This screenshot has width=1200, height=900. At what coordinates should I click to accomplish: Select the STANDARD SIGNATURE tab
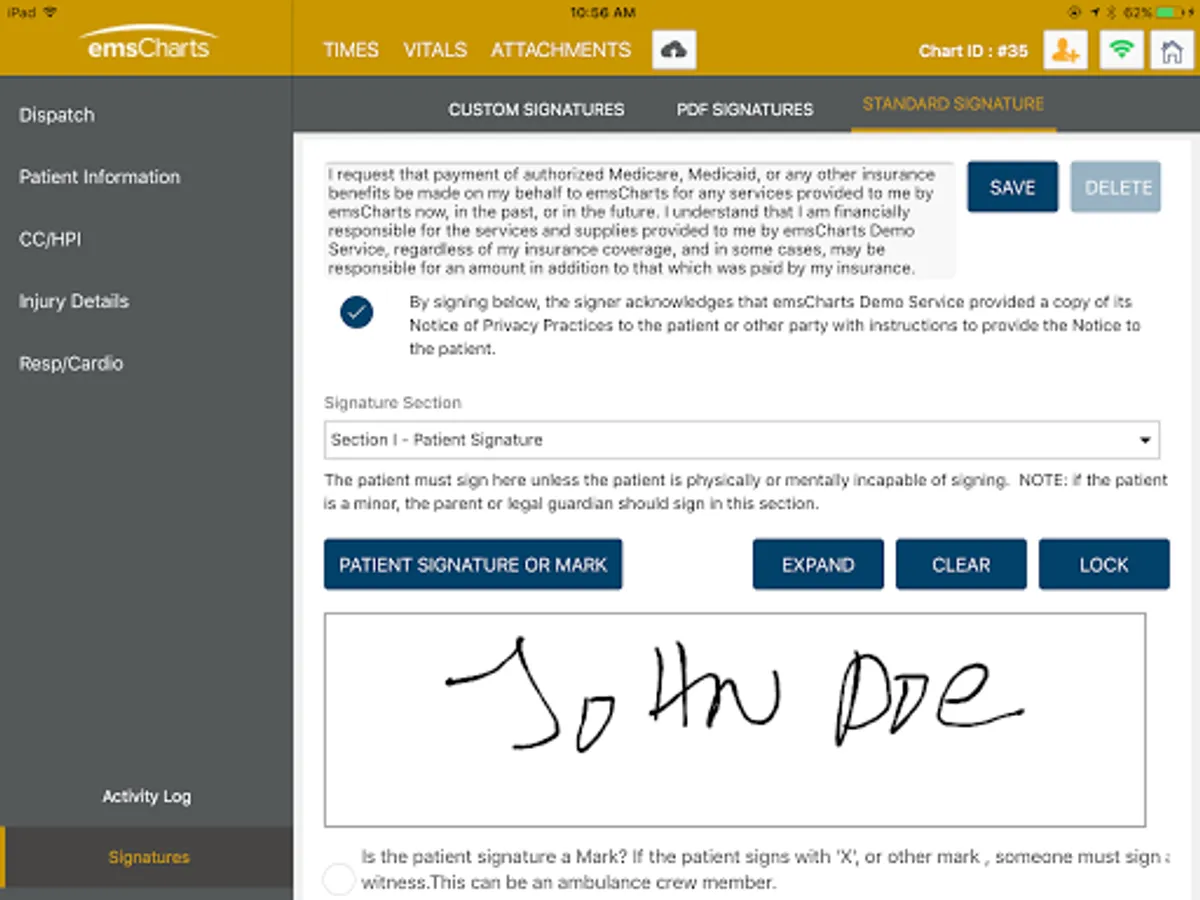pos(953,104)
